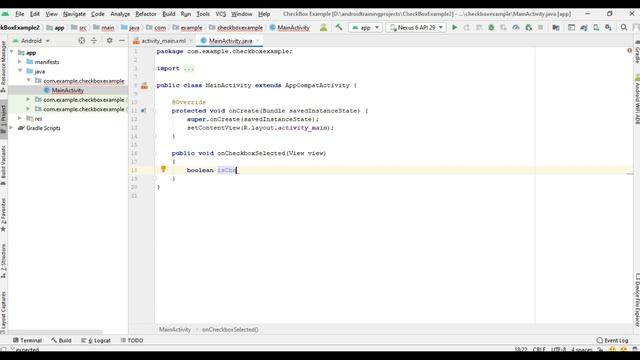
Task: Open the Nexus 6 API 29 device dropdown
Action: tap(416, 27)
